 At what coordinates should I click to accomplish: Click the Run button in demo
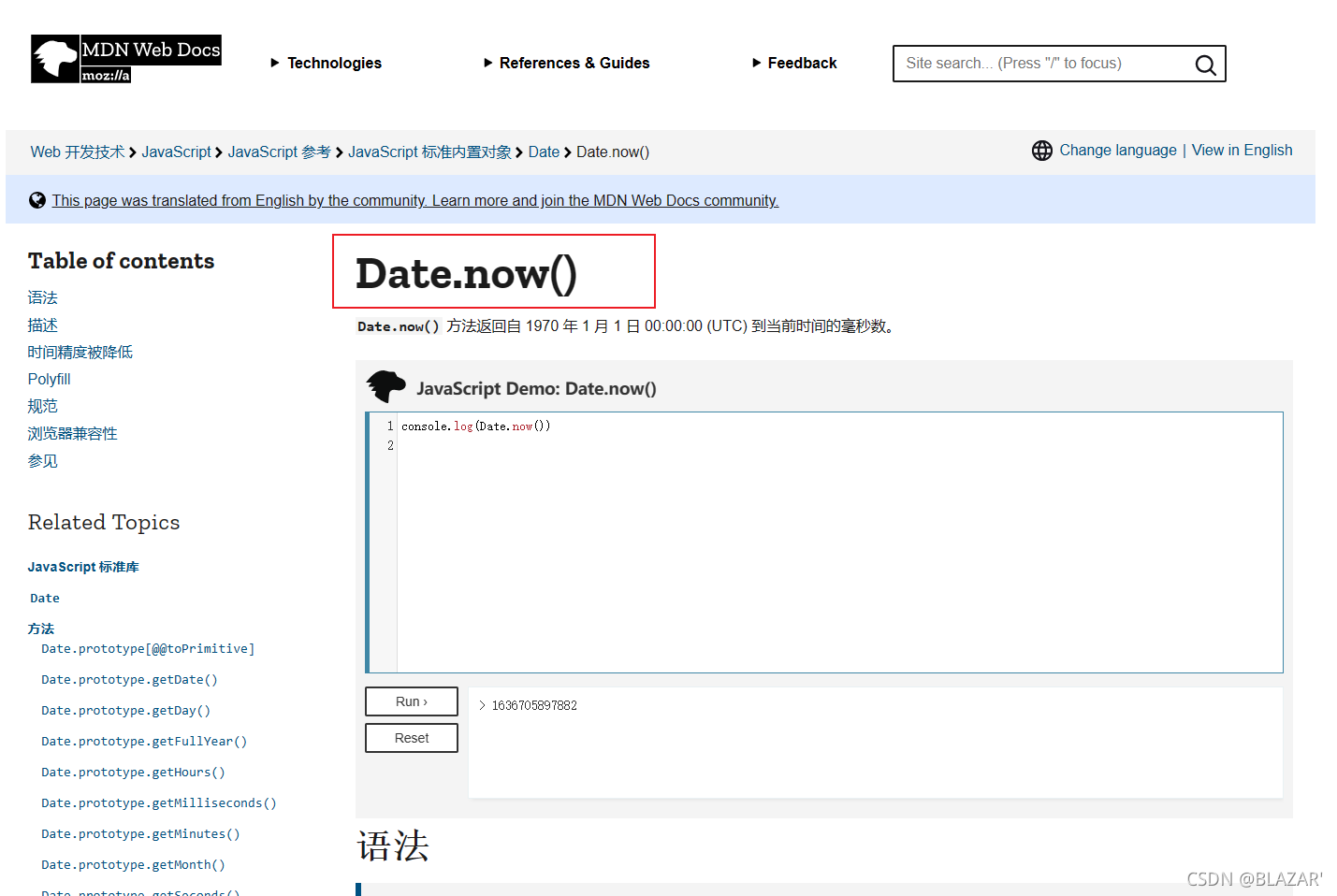(x=412, y=701)
